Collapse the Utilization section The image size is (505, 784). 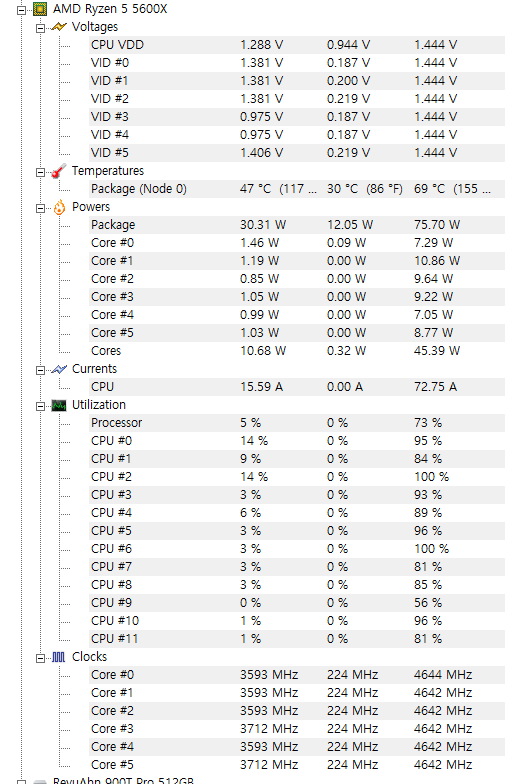click(x=40, y=406)
